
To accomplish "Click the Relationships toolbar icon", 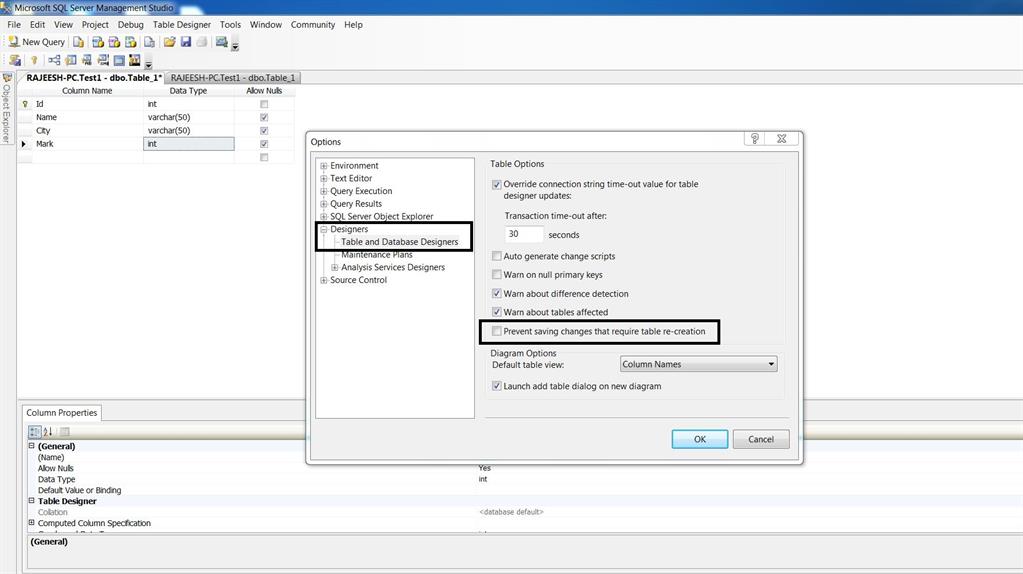I will tap(54, 60).
